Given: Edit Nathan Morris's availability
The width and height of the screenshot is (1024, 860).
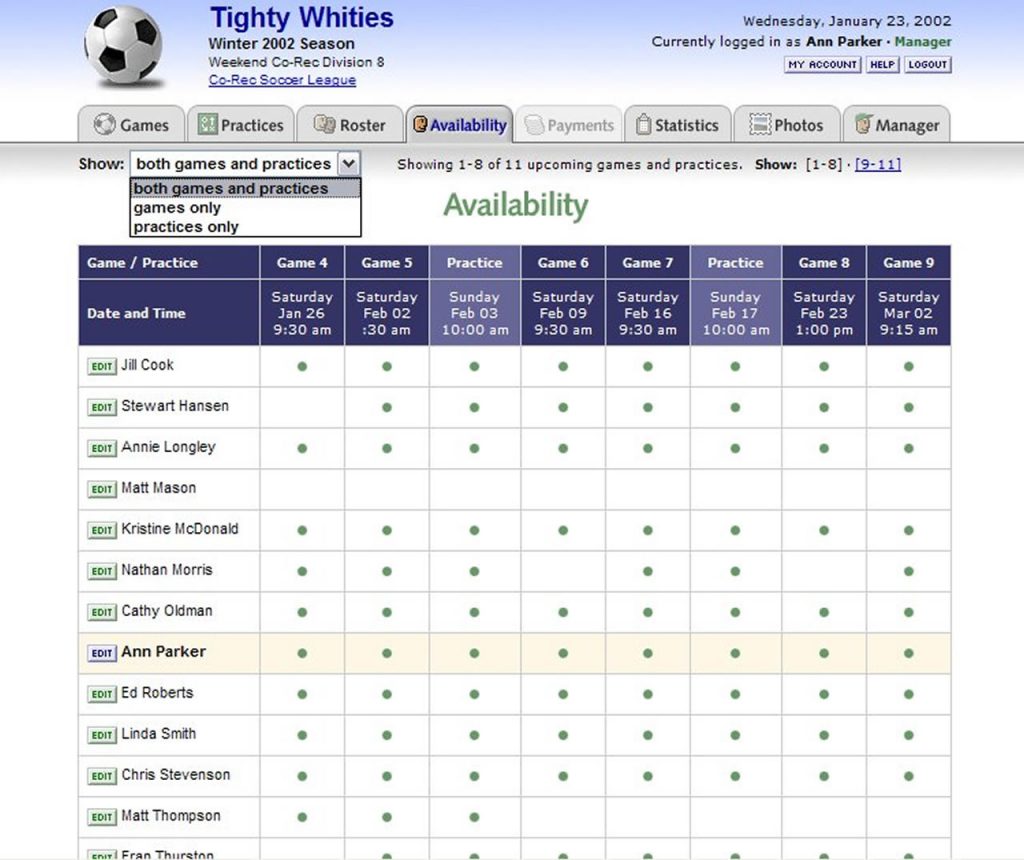Looking at the screenshot, I should [102, 571].
